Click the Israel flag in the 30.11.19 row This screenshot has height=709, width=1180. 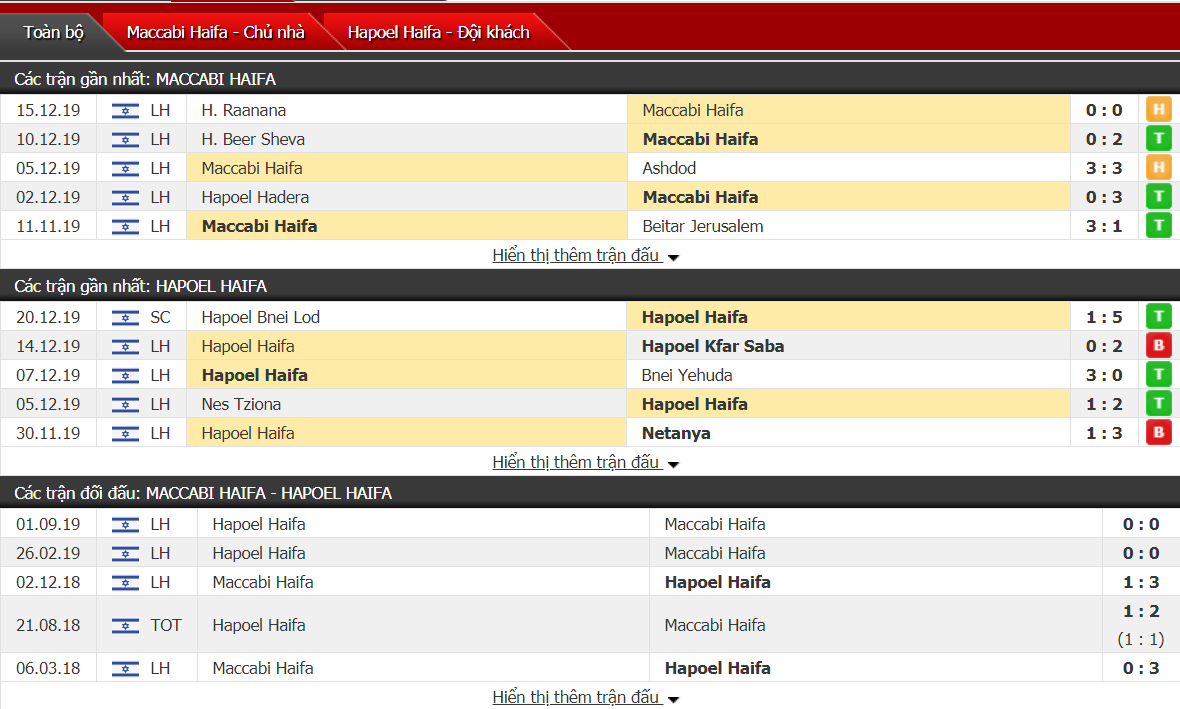point(125,434)
